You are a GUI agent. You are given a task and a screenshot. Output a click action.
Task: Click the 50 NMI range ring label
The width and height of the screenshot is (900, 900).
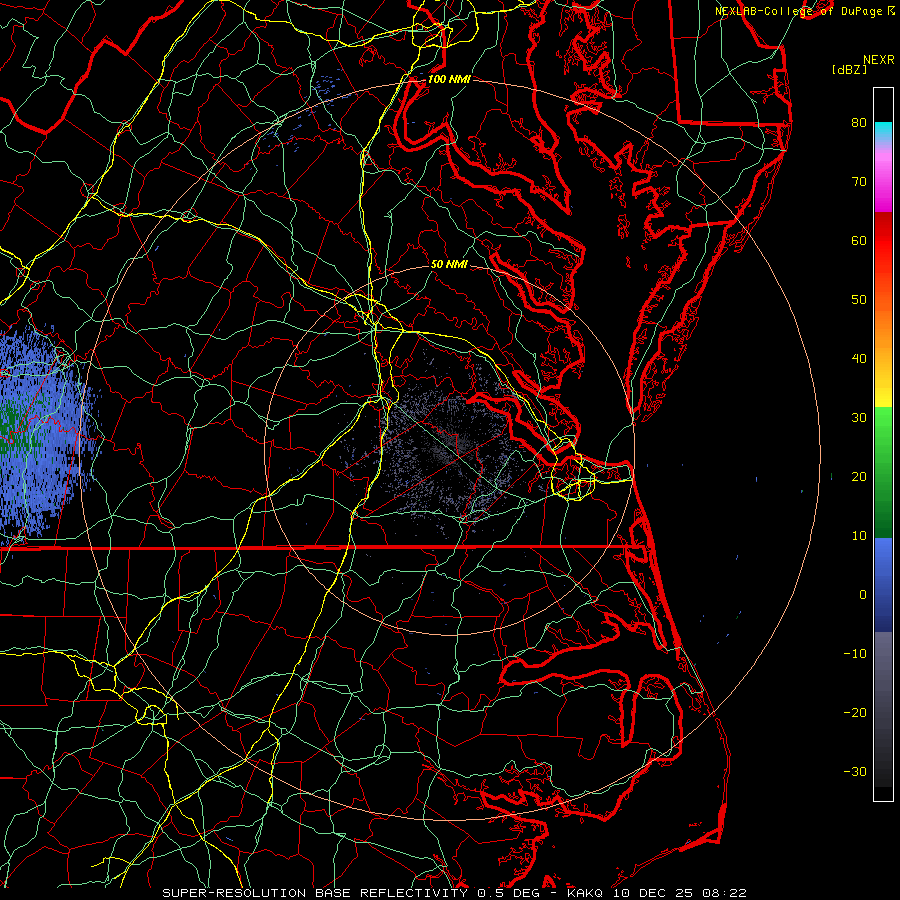tap(449, 265)
